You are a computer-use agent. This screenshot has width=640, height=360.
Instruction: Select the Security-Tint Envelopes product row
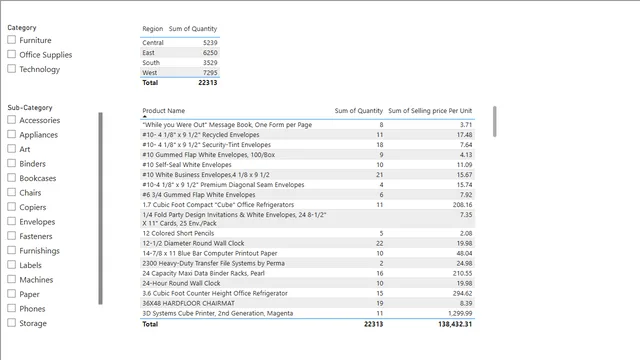click(x=307, y=144)
